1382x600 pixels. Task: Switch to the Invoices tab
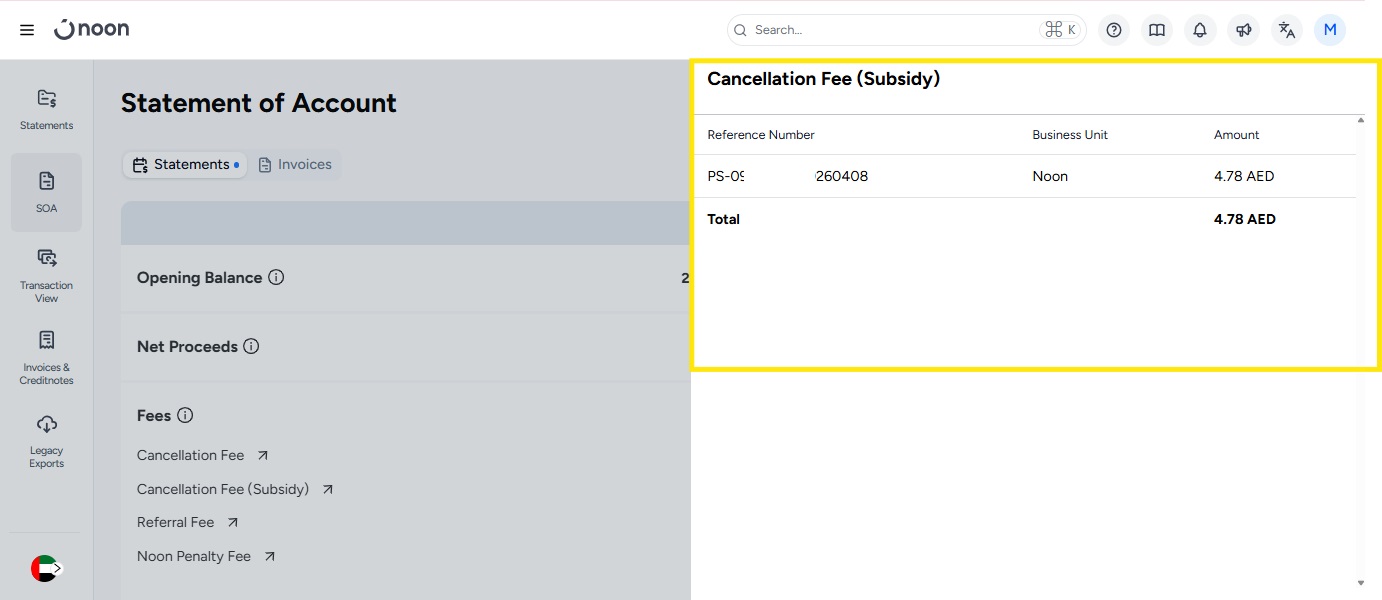(295, 165)
